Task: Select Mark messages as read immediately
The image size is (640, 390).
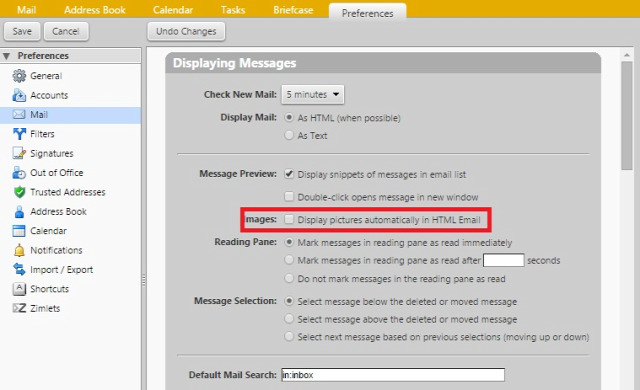Action: coord(289,242)
